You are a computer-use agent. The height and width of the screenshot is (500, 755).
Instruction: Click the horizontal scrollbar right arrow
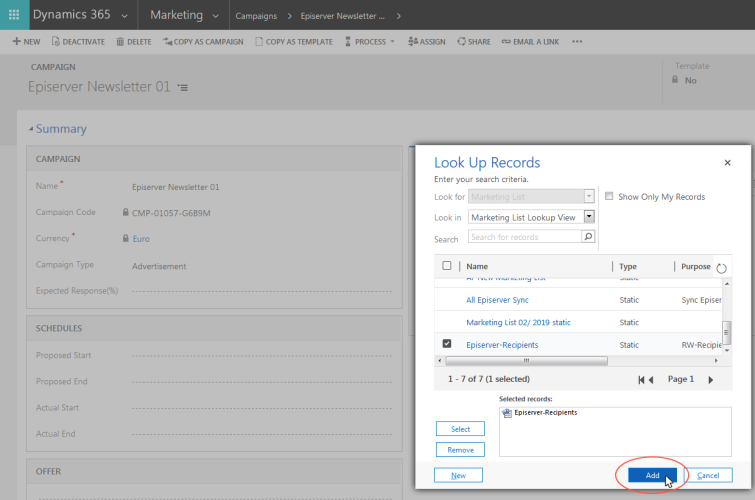point(716,360)
